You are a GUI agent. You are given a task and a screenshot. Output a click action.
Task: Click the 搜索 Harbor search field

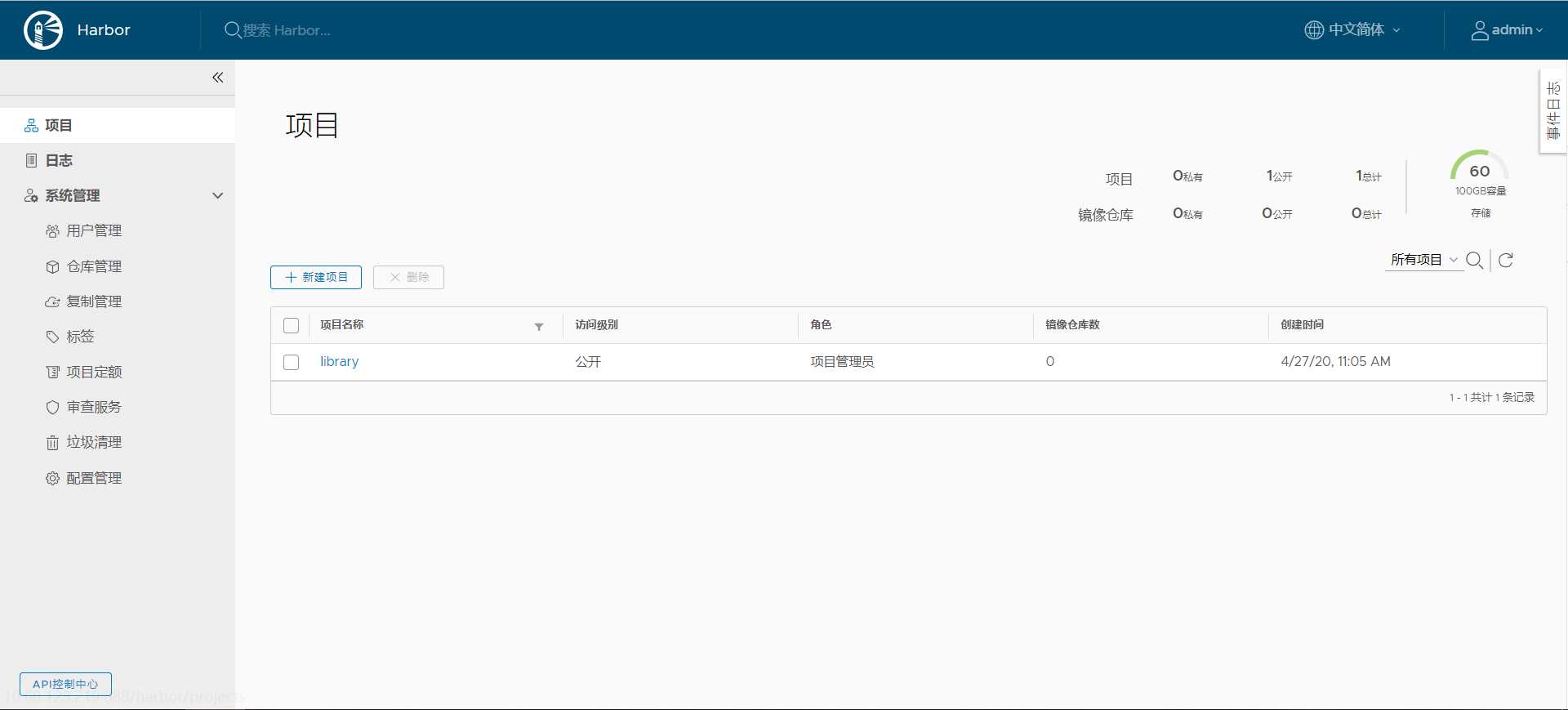[x=286, y=30]
